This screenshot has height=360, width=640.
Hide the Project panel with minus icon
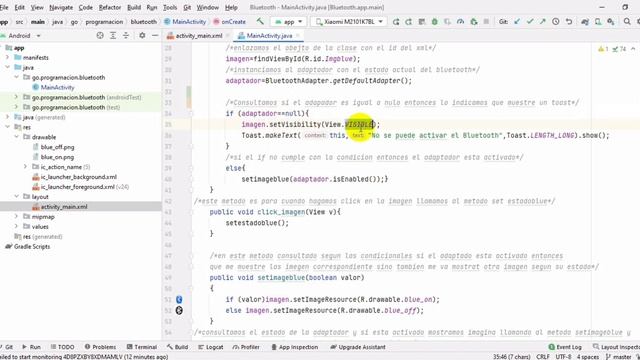pyautogui.click(x=155, y=36)
